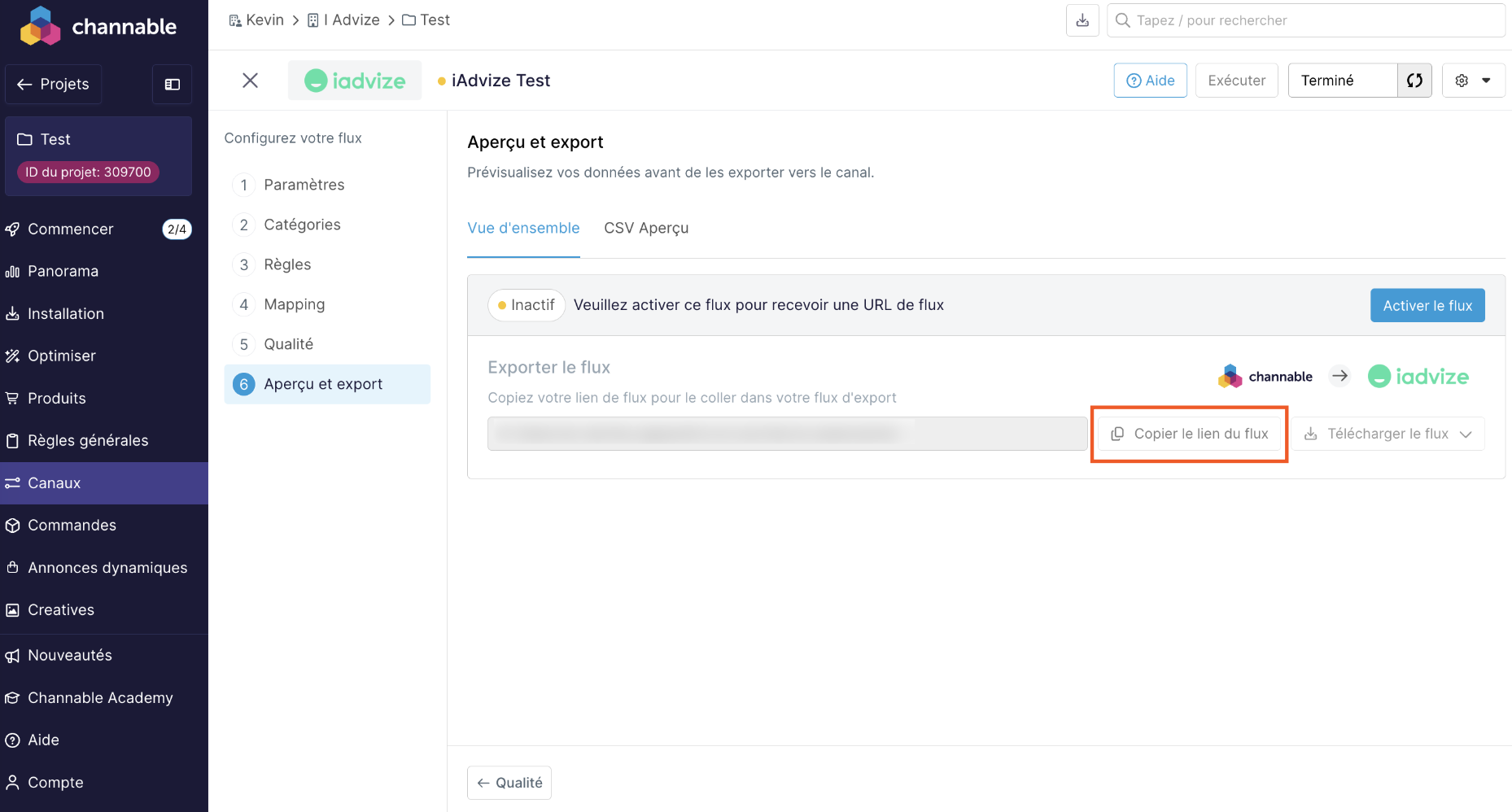Click the download icon beside the search bar

(x=1082, y=20)
